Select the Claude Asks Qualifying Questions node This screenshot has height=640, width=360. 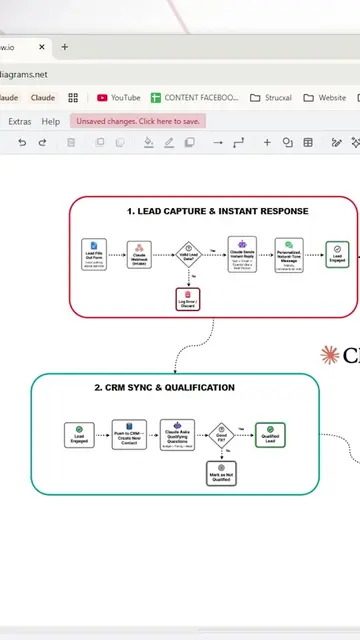coord(177,435)
